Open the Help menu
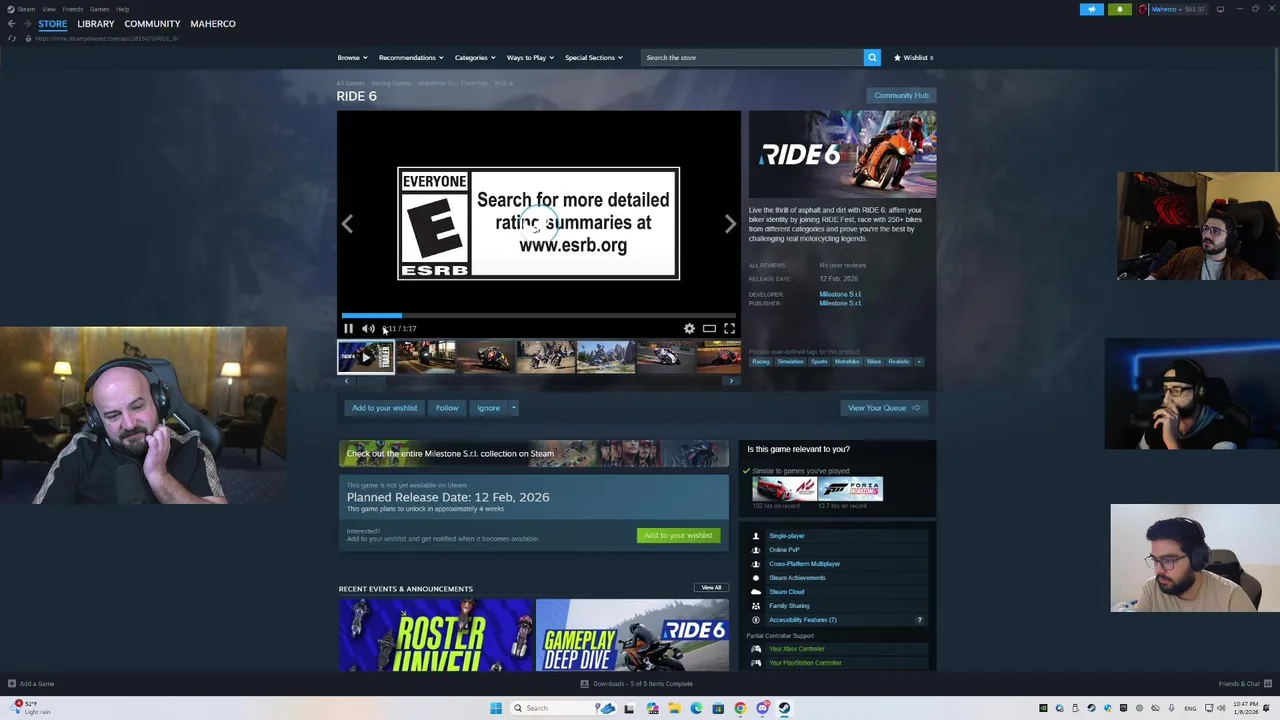 pos(122,9)
